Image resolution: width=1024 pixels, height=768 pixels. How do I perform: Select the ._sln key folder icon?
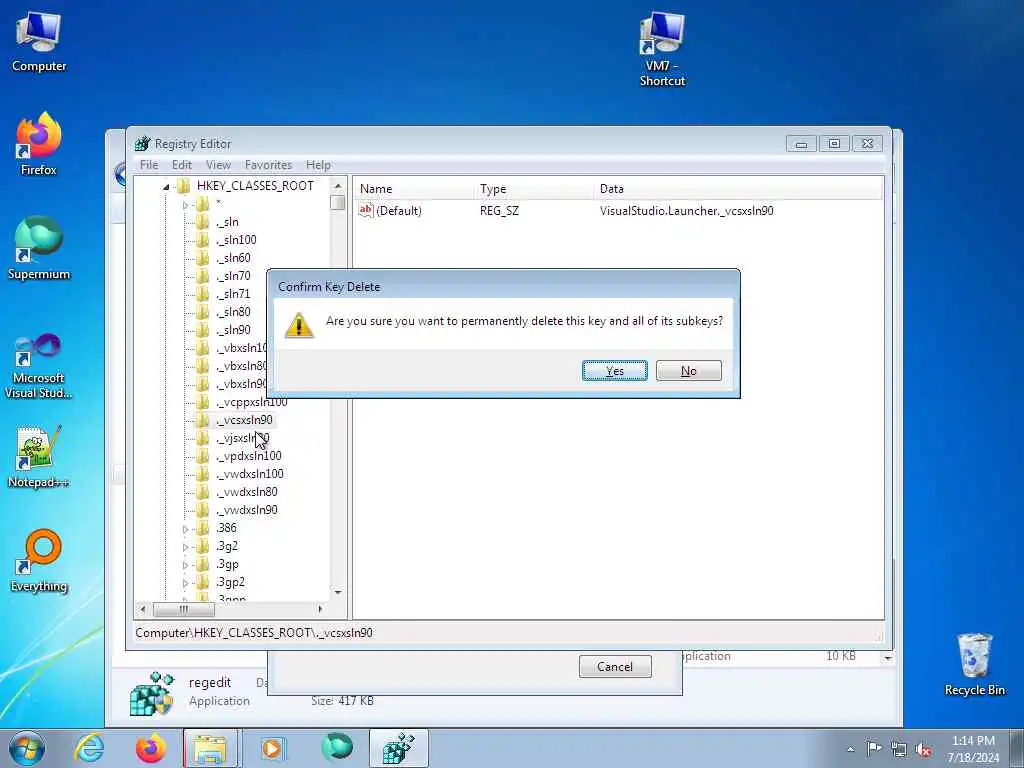(x=203, y=222)
